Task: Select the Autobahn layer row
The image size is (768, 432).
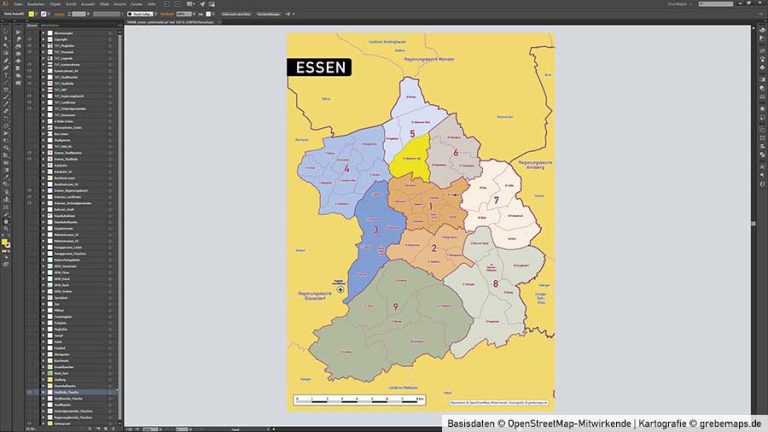Action: click(x=73, y=166)
